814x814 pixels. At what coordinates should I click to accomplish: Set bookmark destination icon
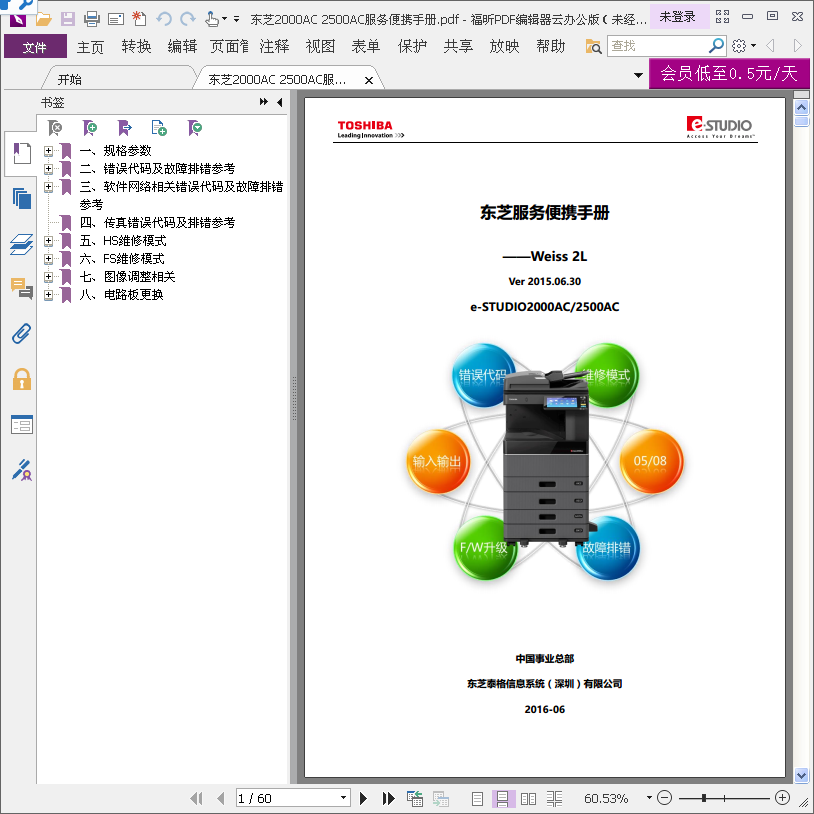point(125,128)
